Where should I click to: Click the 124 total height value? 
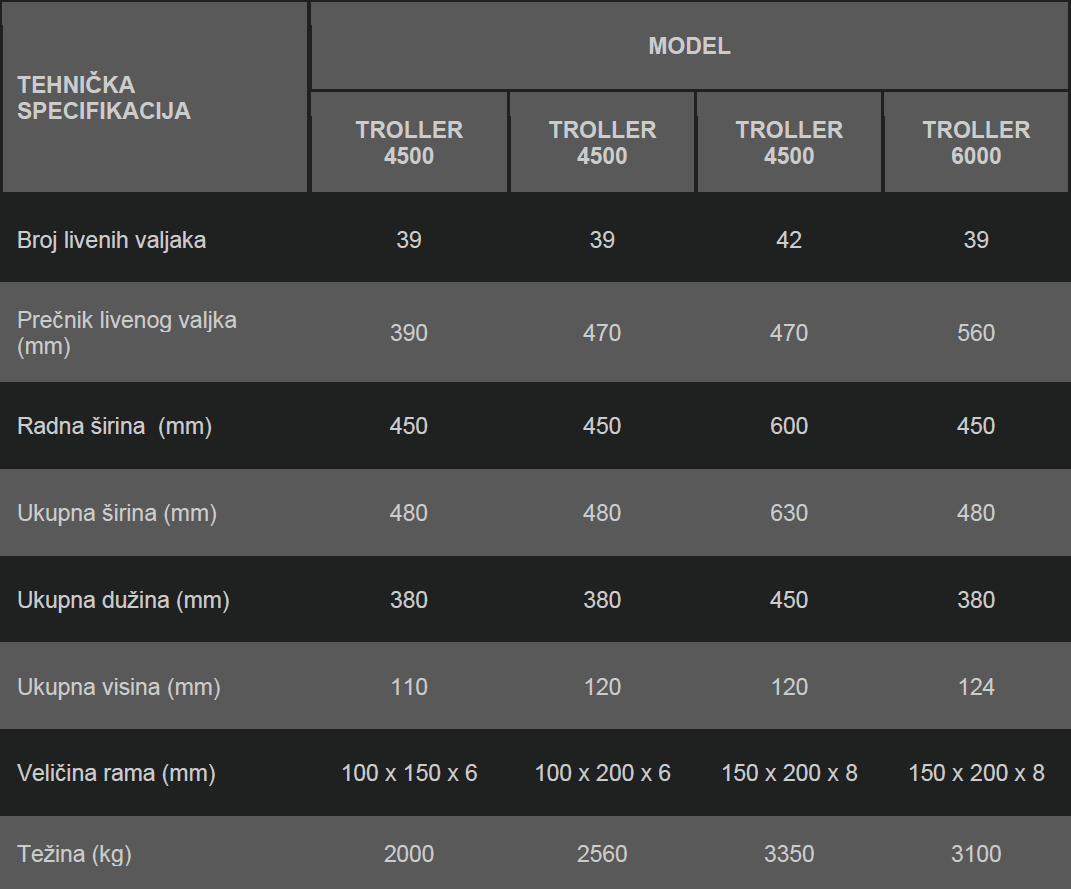[x=975, y=687]
